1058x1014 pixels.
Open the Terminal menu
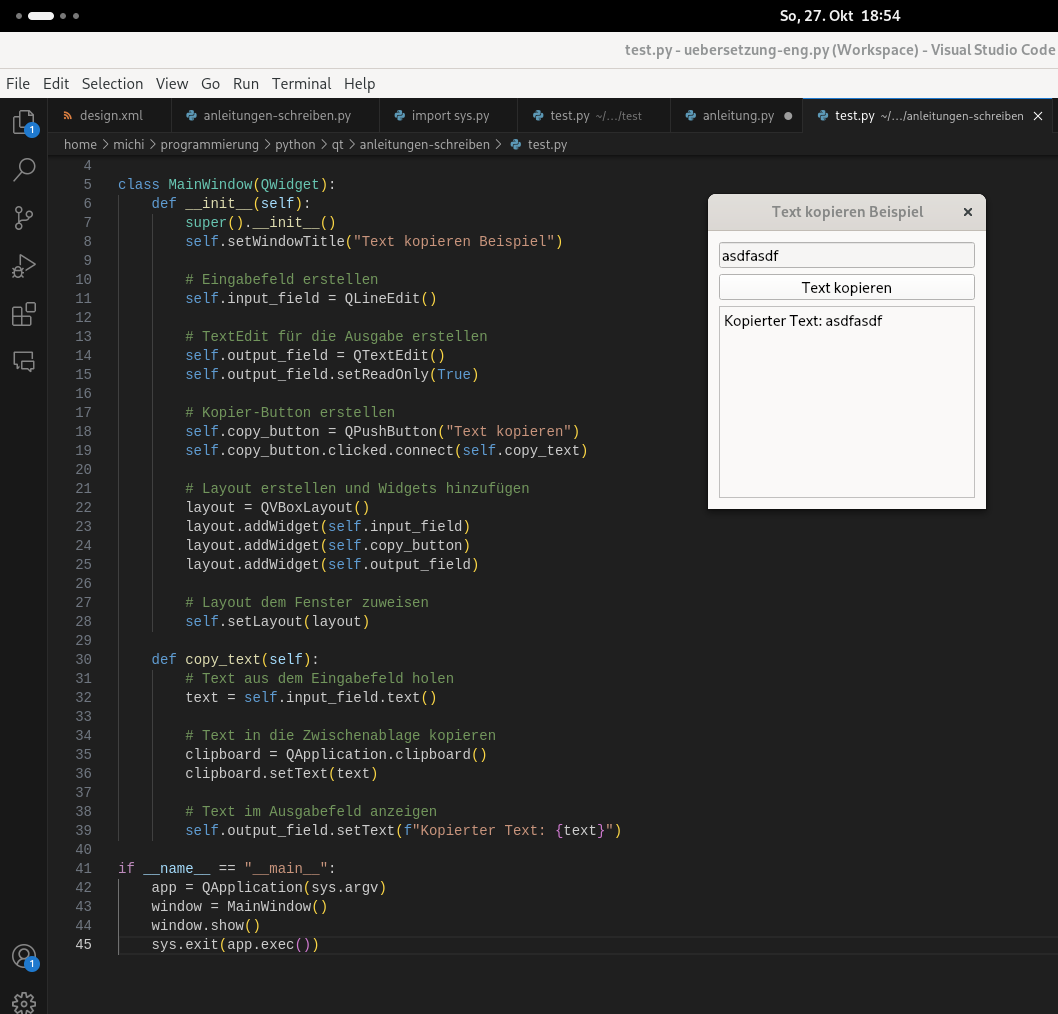[301, 84]
